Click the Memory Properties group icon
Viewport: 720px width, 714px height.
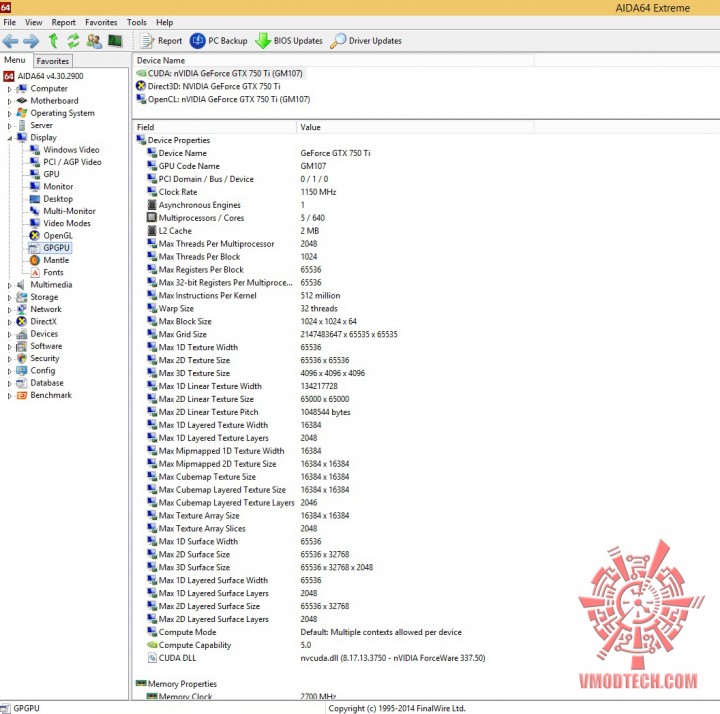coord(141,684)
